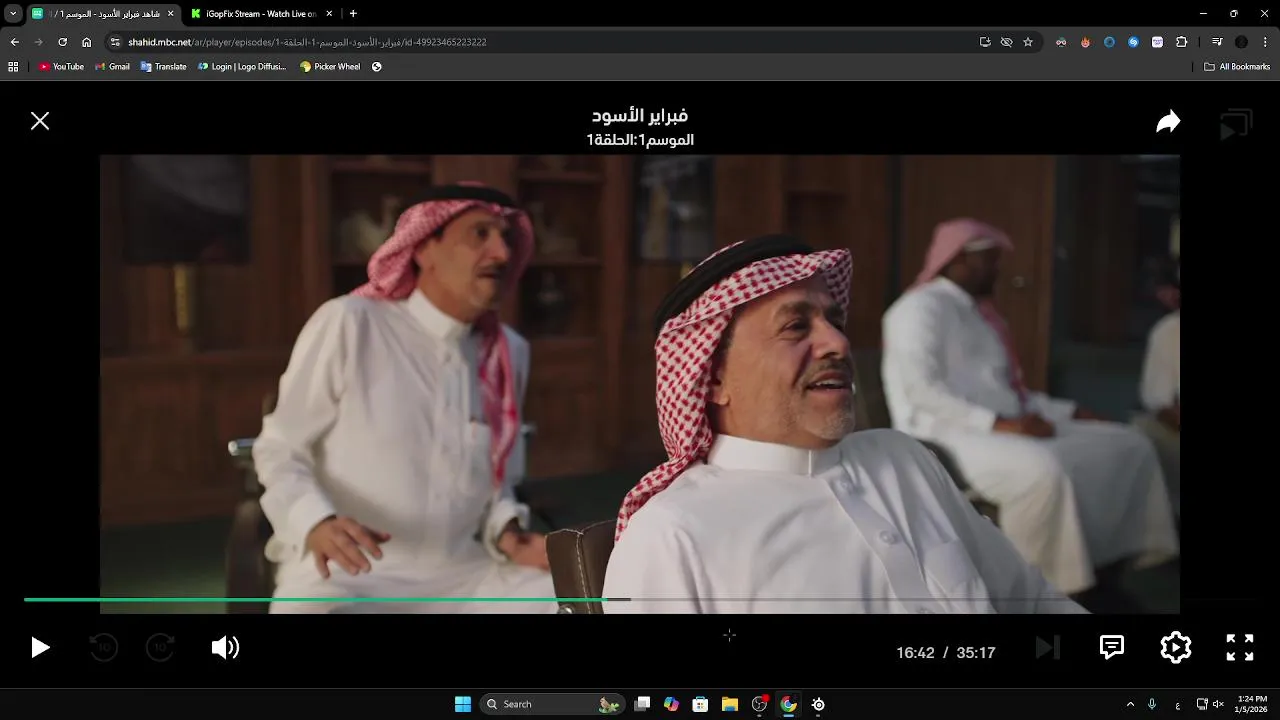
Task: Click the 16:42 elapsed time readout
Action: tap(915, 653)
